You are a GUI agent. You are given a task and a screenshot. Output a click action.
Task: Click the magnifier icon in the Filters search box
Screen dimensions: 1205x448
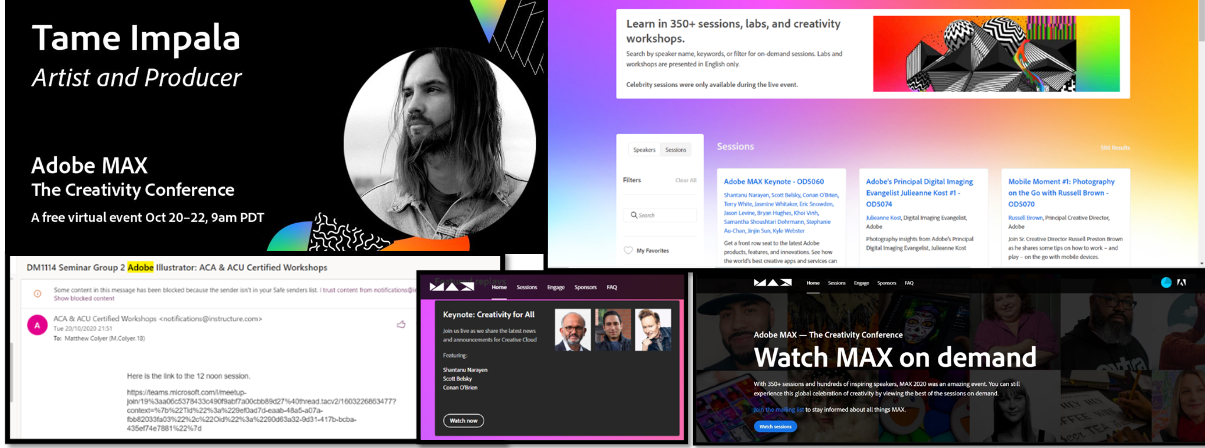coord(633,215)
